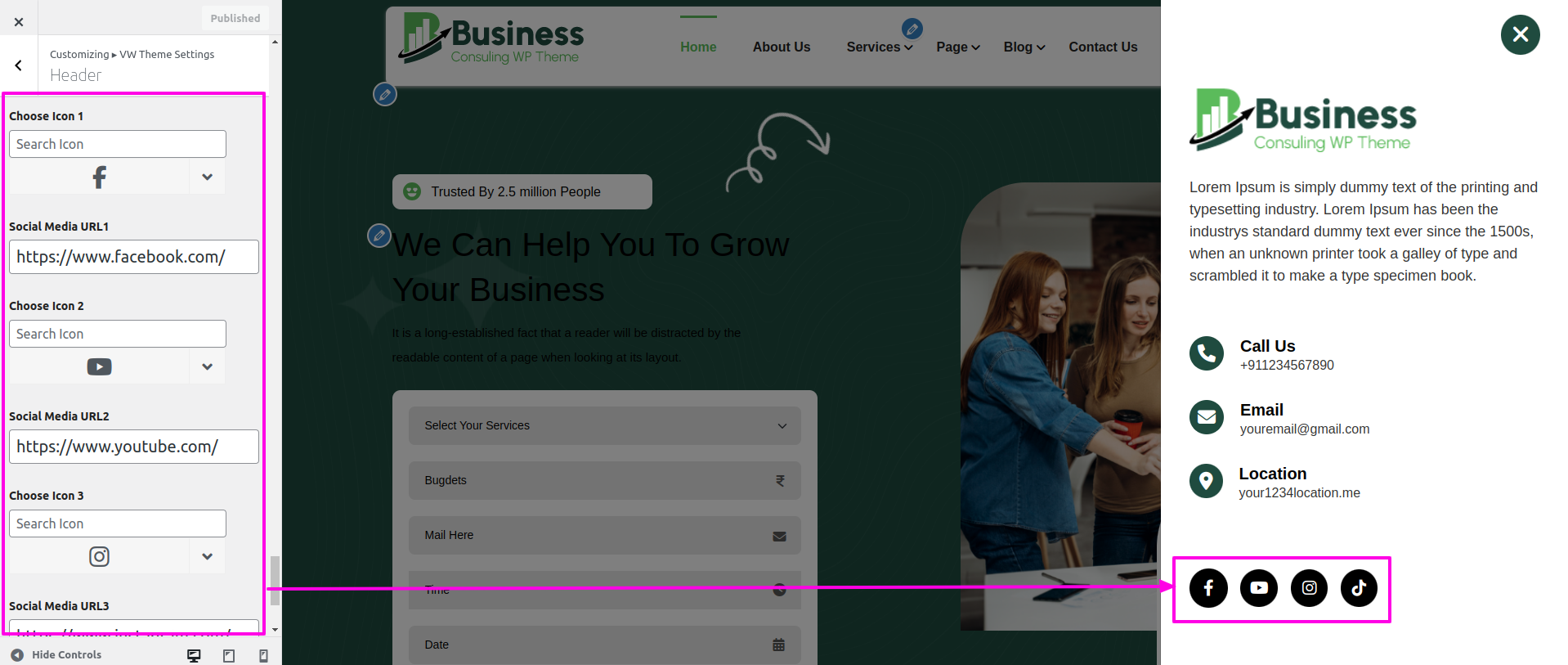Click the Instagram round icon
1568x665 pixels.
click(x=1309, y=588)
